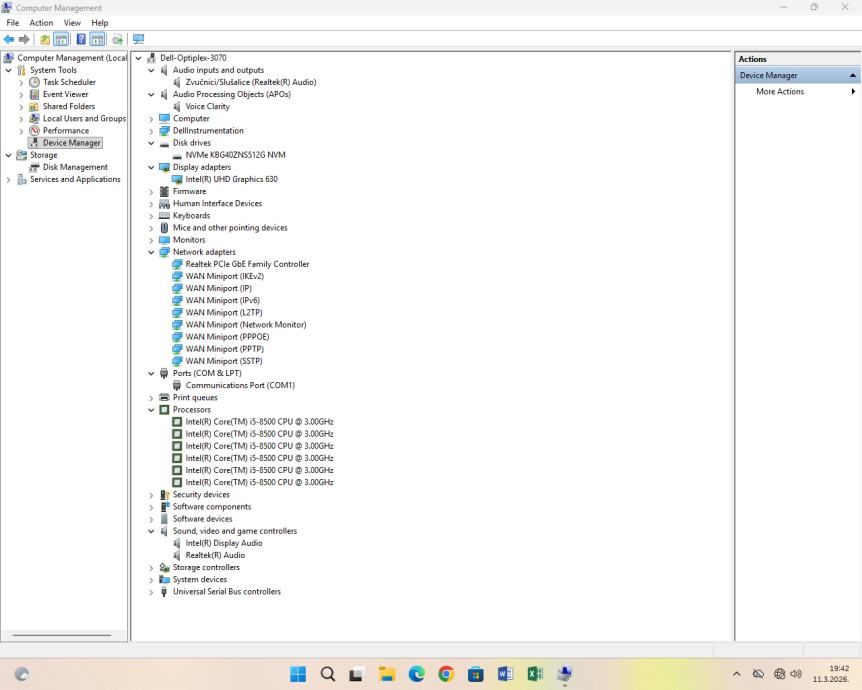This screenshot has height=690, width=862.
Task: Select Realtek(R) Audio under Sound controllers
Action: [x=215, y=555]
